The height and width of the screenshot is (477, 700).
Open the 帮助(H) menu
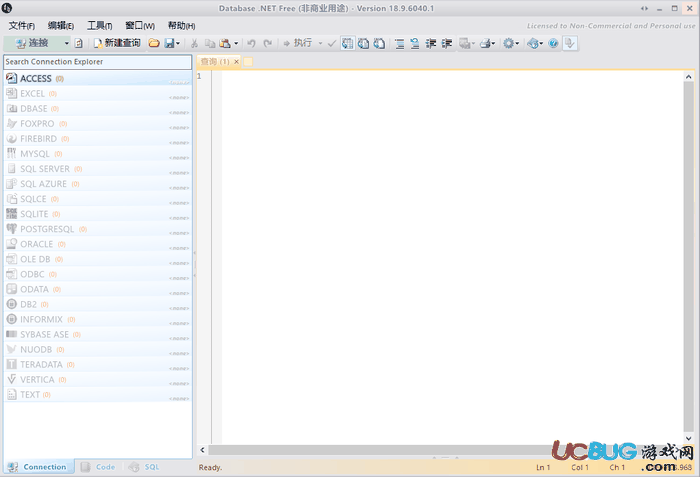pyautogui.click(x=182, y=25)
